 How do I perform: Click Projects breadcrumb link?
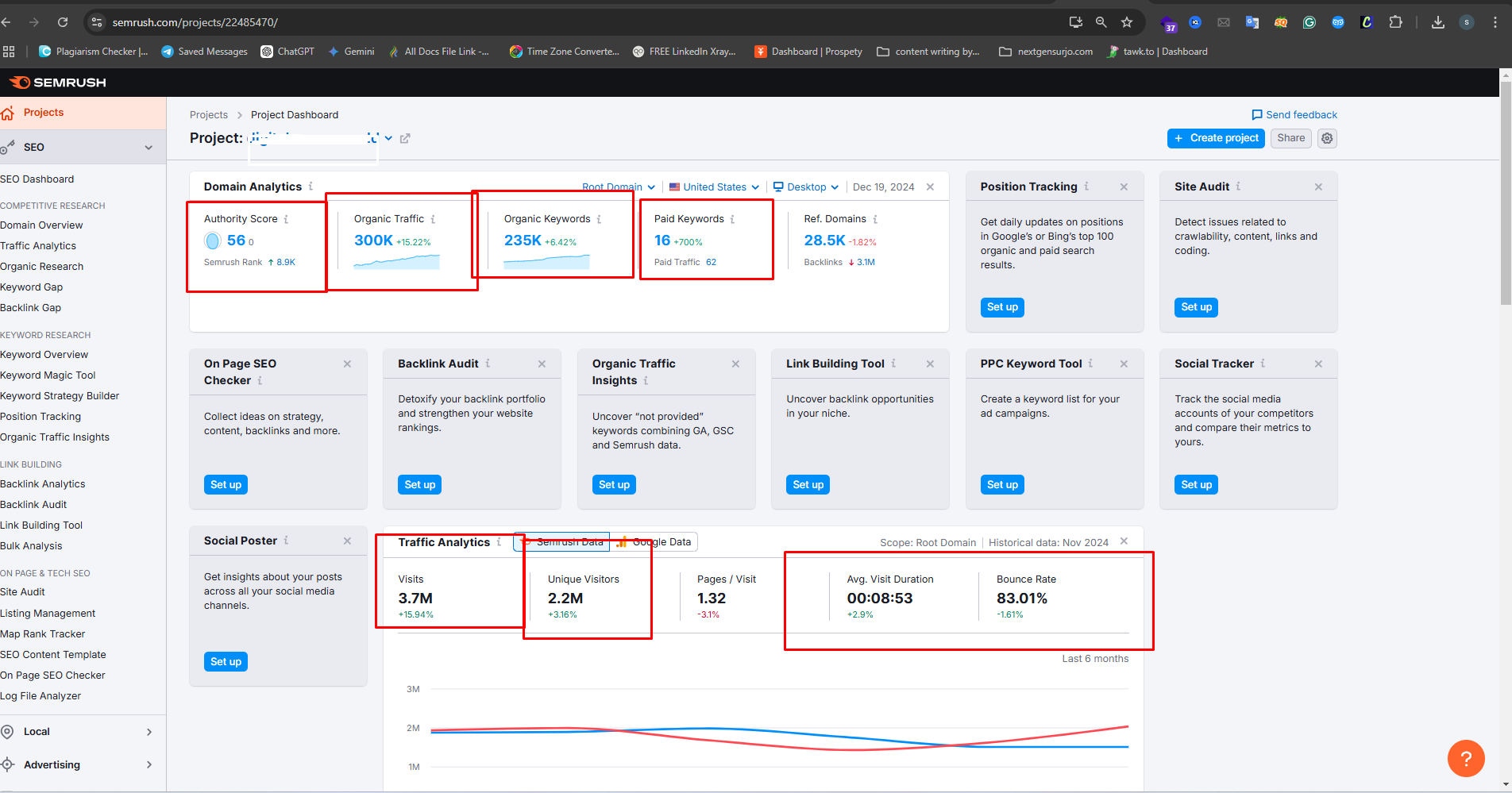(x=209, y=115)
